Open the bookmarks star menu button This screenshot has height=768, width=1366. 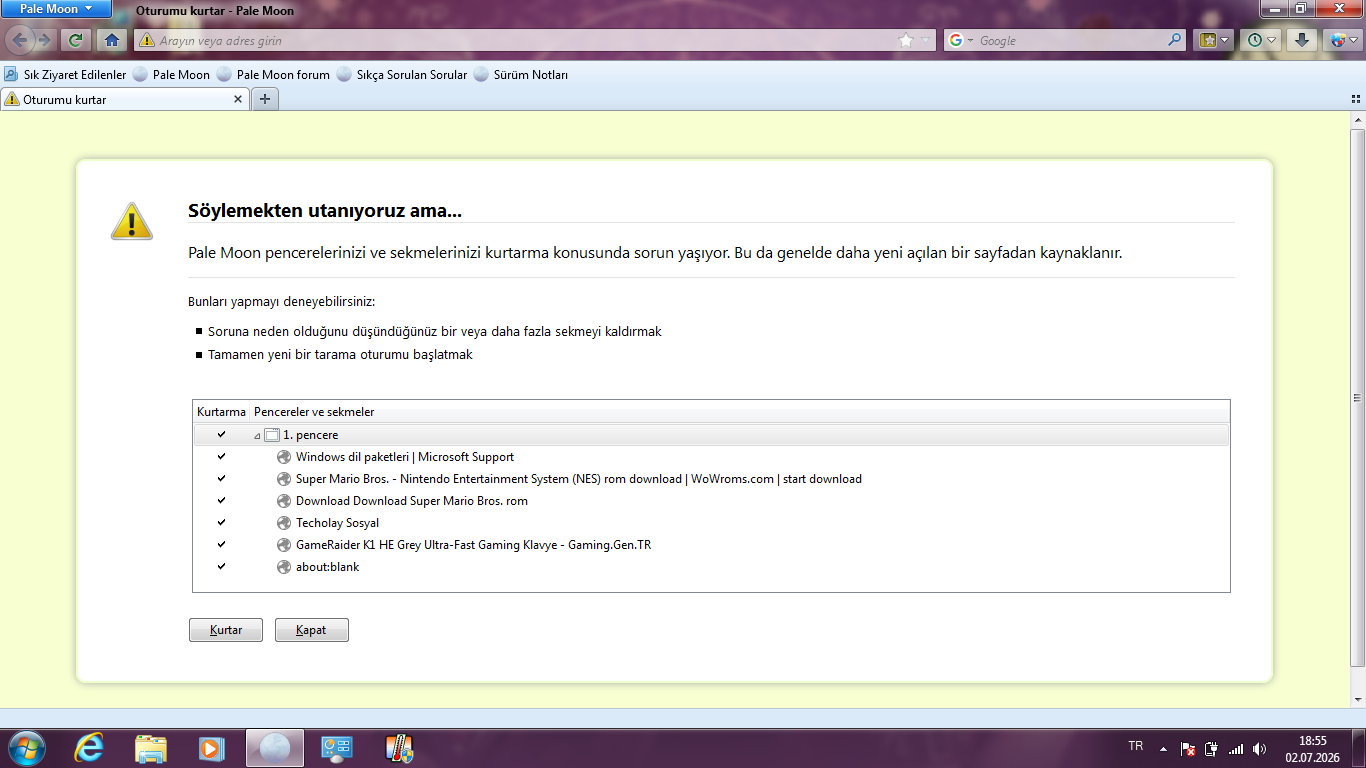click(x=1215, y=40)
